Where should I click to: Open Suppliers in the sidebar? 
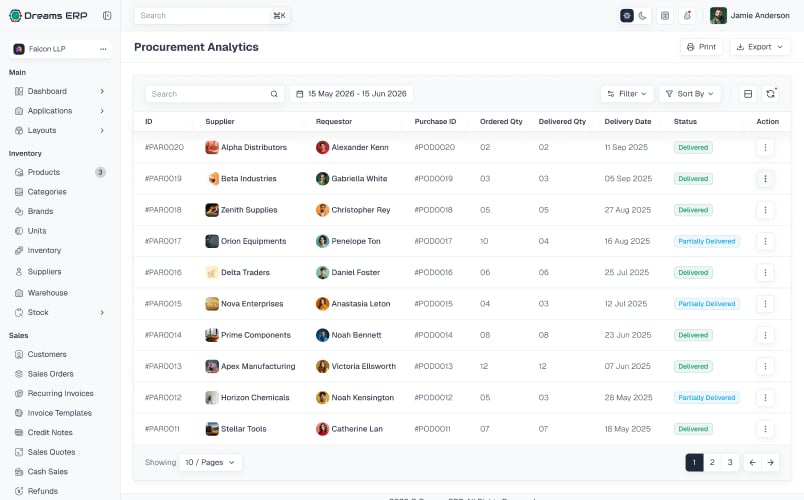coord(44,271)
